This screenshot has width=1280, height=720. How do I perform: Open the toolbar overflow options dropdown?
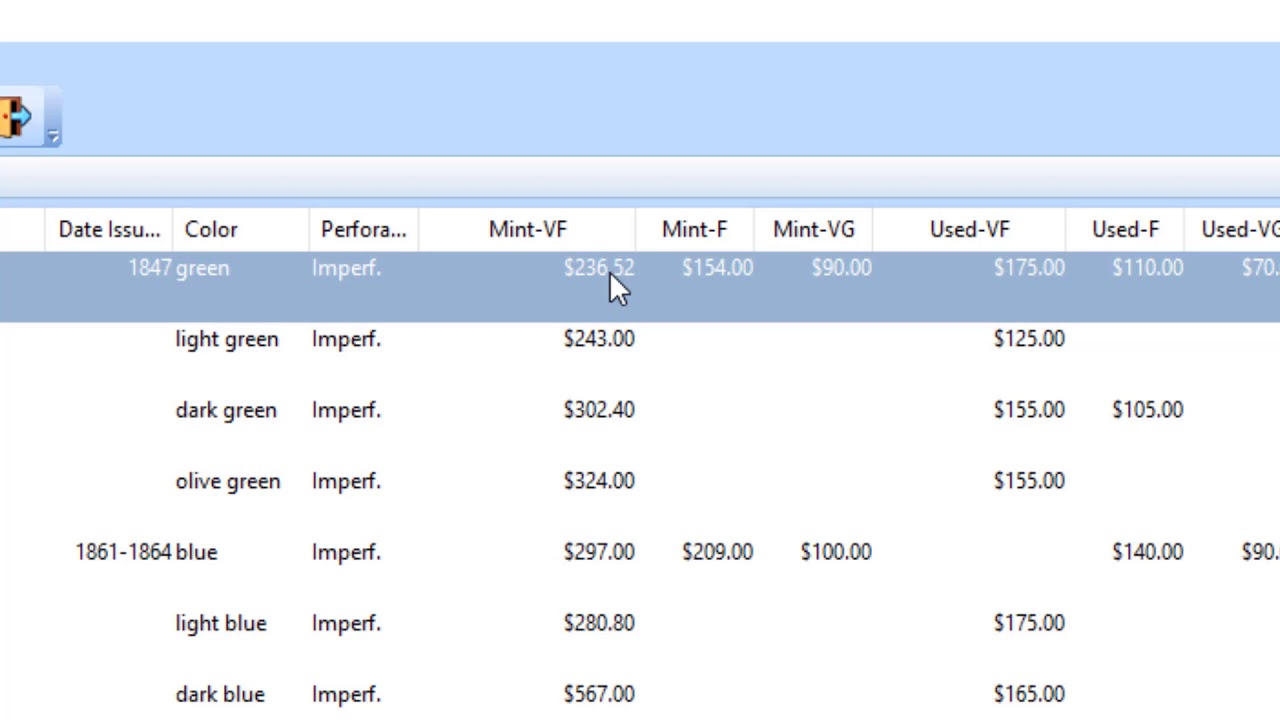pyautogui.click(x=53, y=137)
